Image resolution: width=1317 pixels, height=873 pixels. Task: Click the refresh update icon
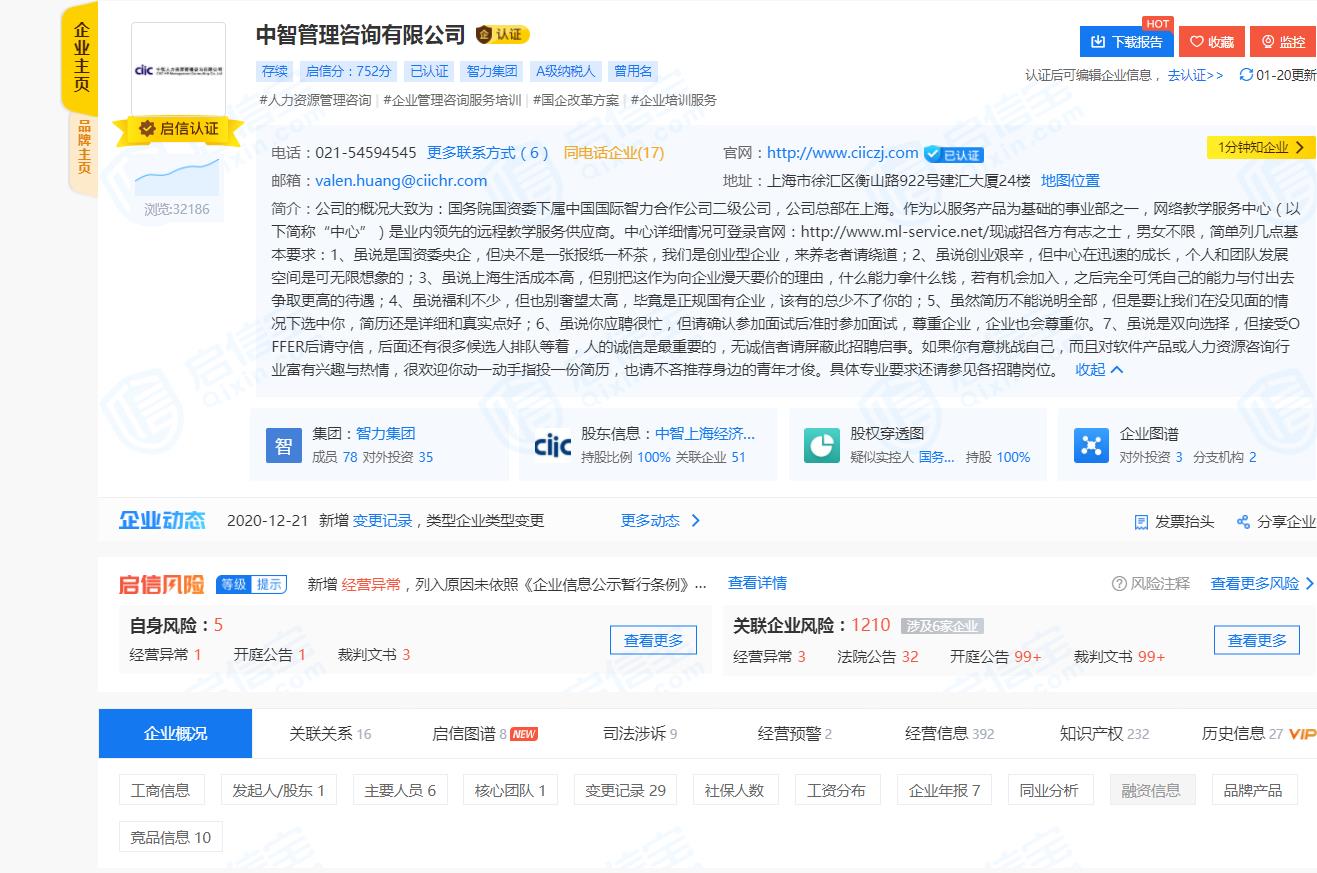[x=1246, y=75]
